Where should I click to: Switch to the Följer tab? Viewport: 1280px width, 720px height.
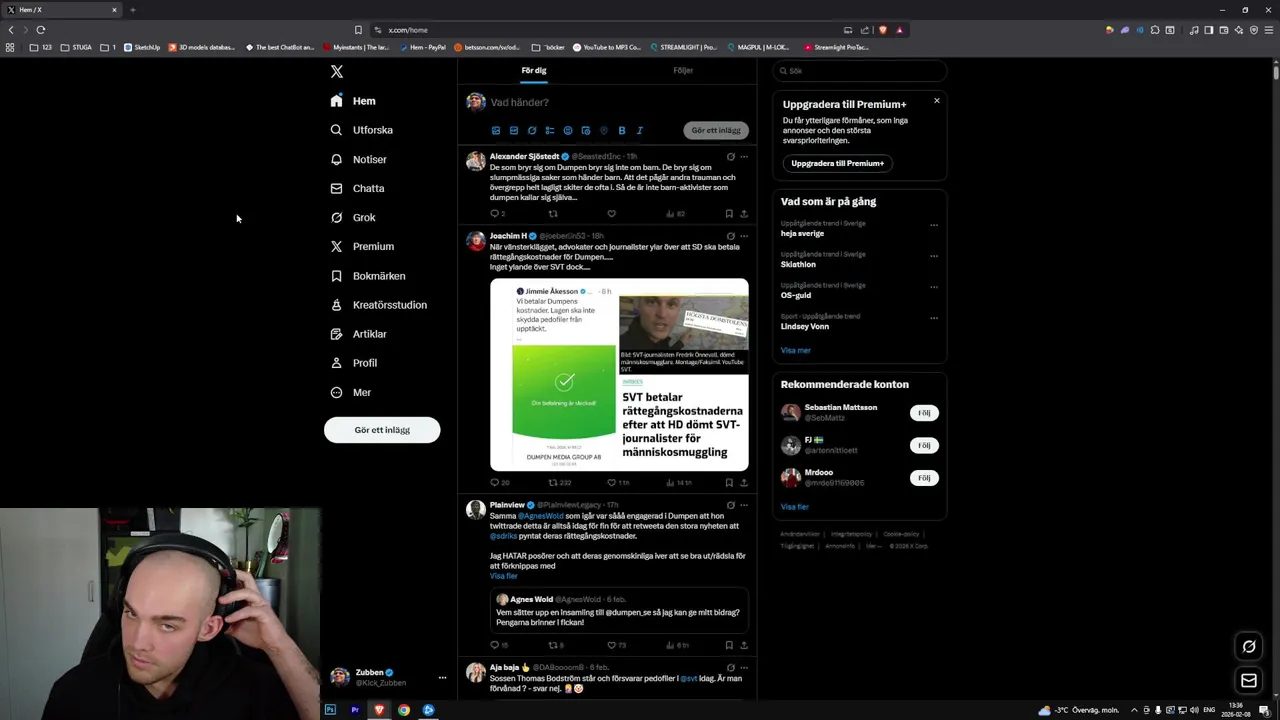683,71
